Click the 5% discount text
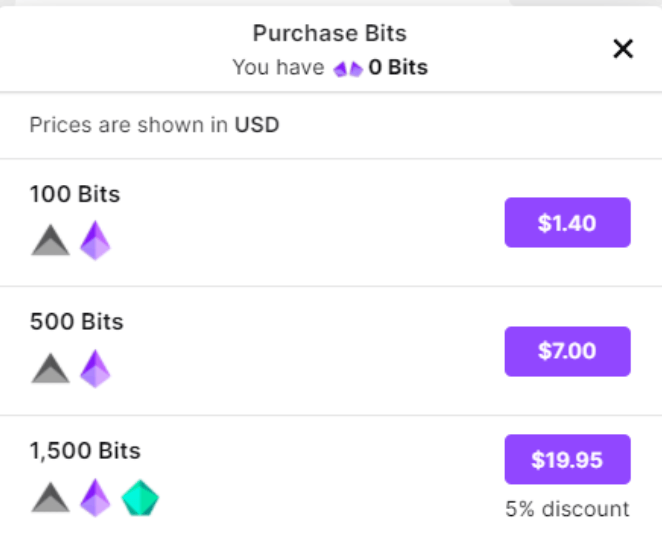Viewport: 662px width, 543px height. point(567,509)
